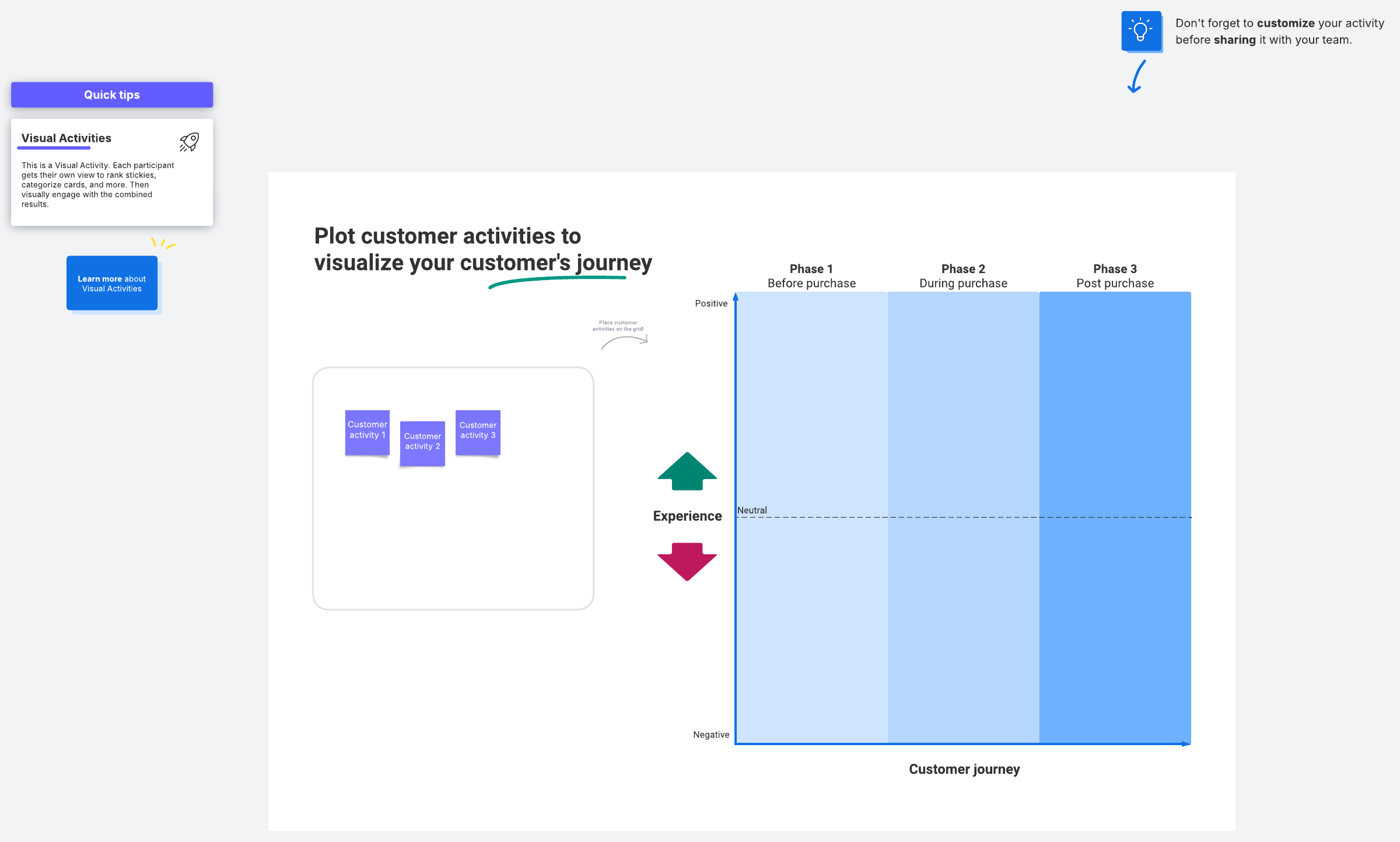Click the green up arrow icon

coord(687,471)
